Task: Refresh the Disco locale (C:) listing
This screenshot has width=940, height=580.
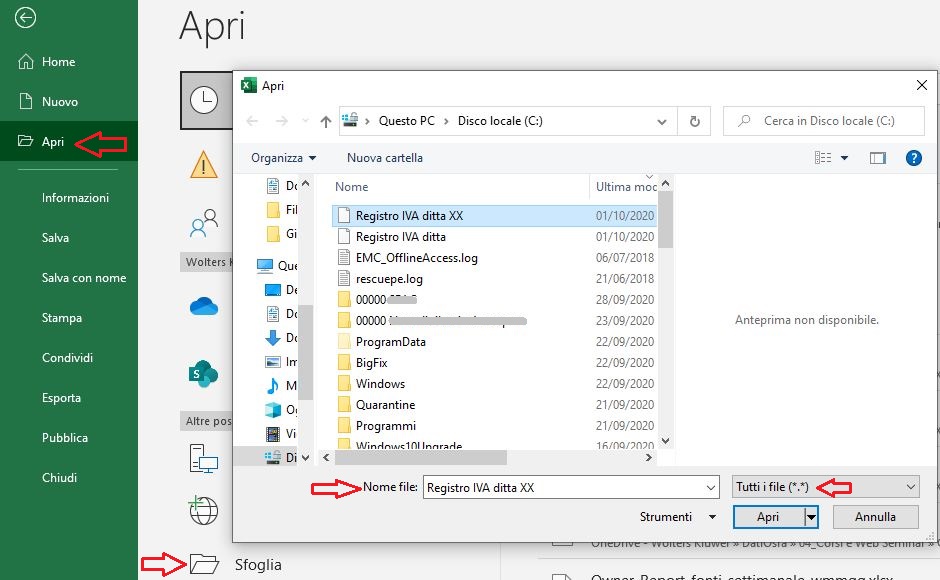Action: pos(695,121)
